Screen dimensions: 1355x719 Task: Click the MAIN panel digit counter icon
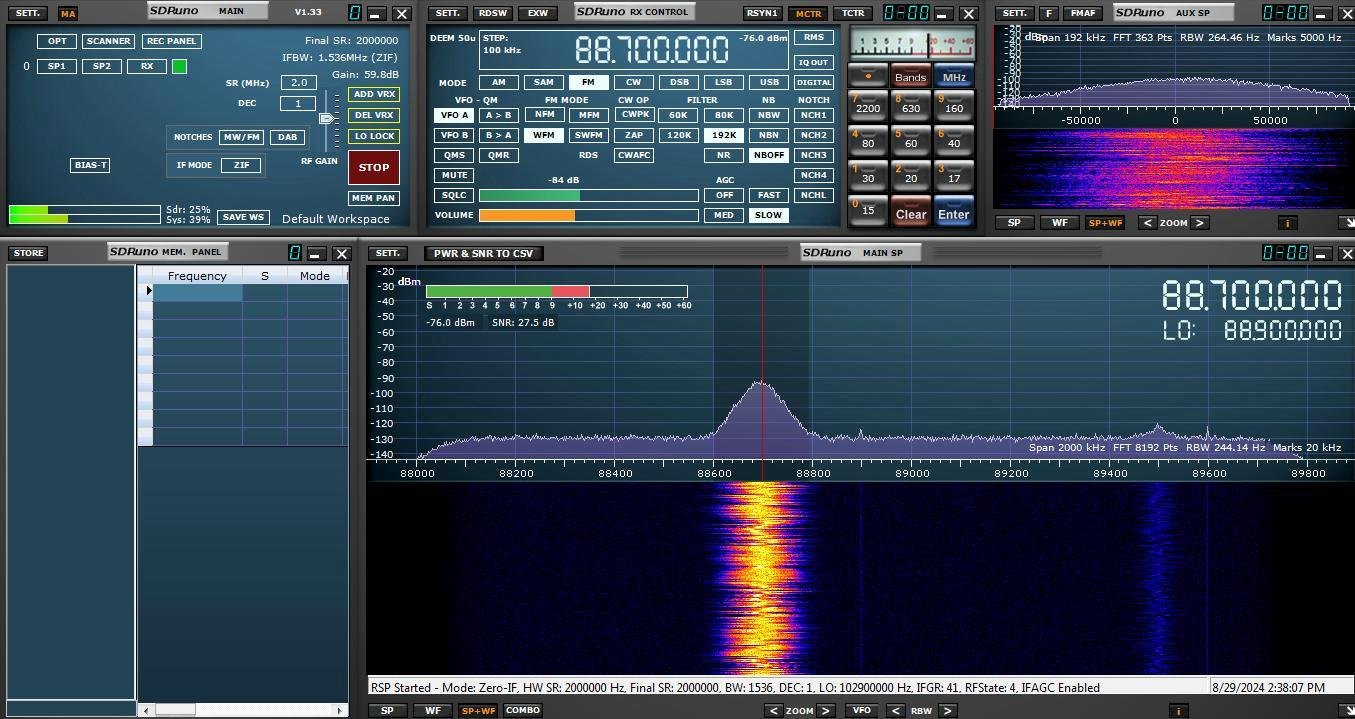tap(355, 13)
